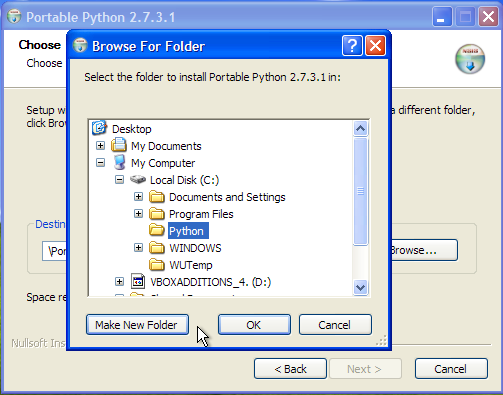Select Documents and Settings label
This screenshot has width=503, height=395.
coord(227,197)
